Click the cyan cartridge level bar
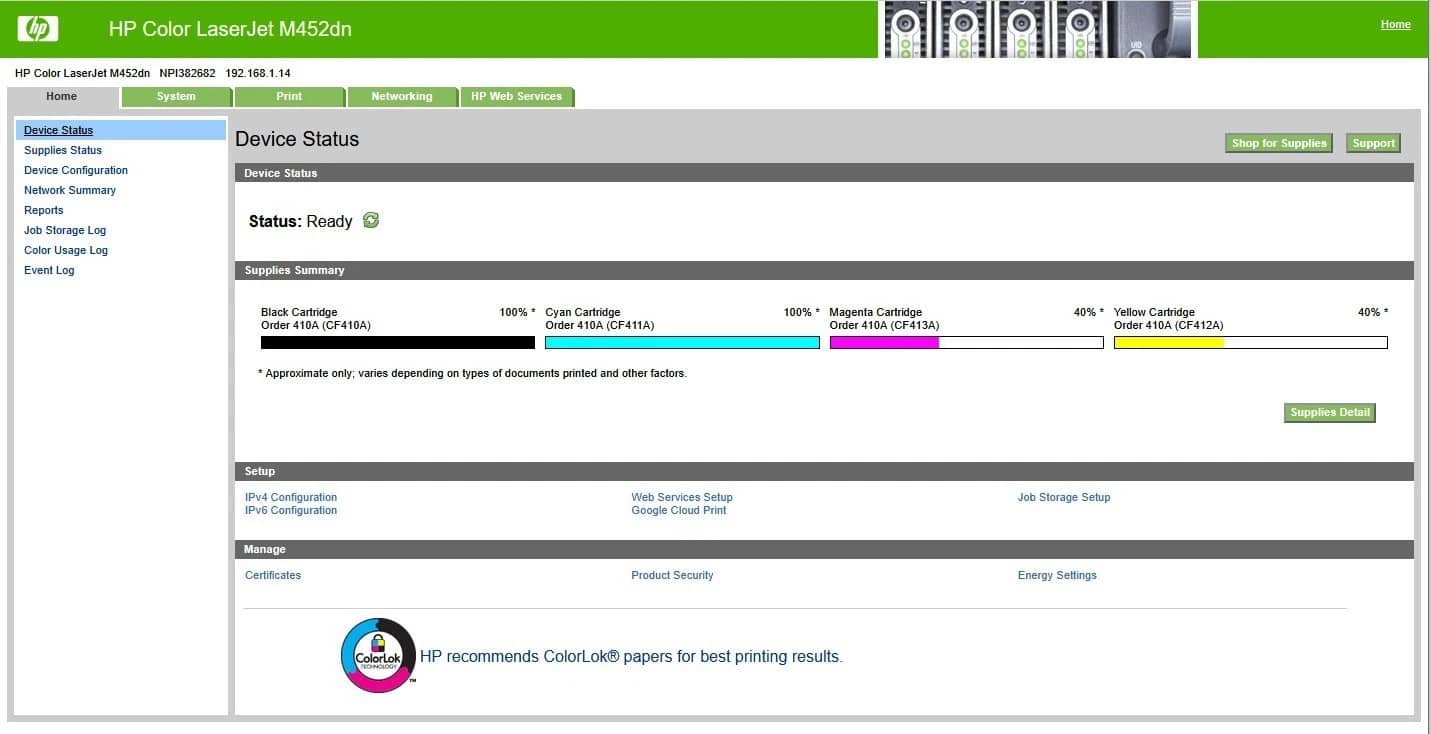Screen dimensions: 1431x734 pos(682,342)
